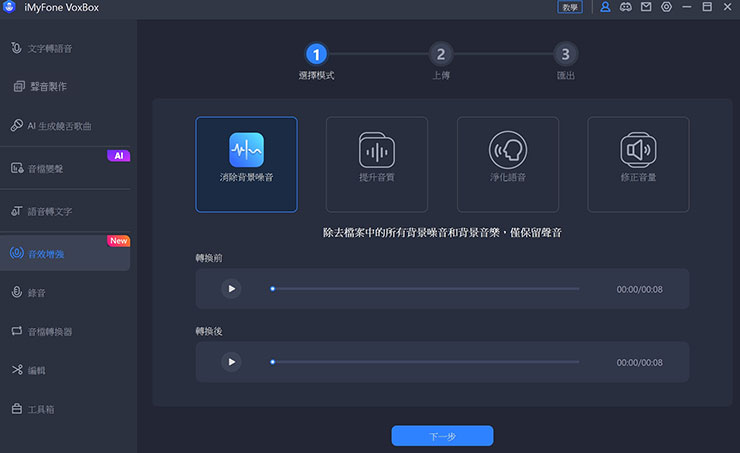Click the microphone icon beside AI 生成饒舌歌曲
The image size is (740, 453).
(17, 126)
